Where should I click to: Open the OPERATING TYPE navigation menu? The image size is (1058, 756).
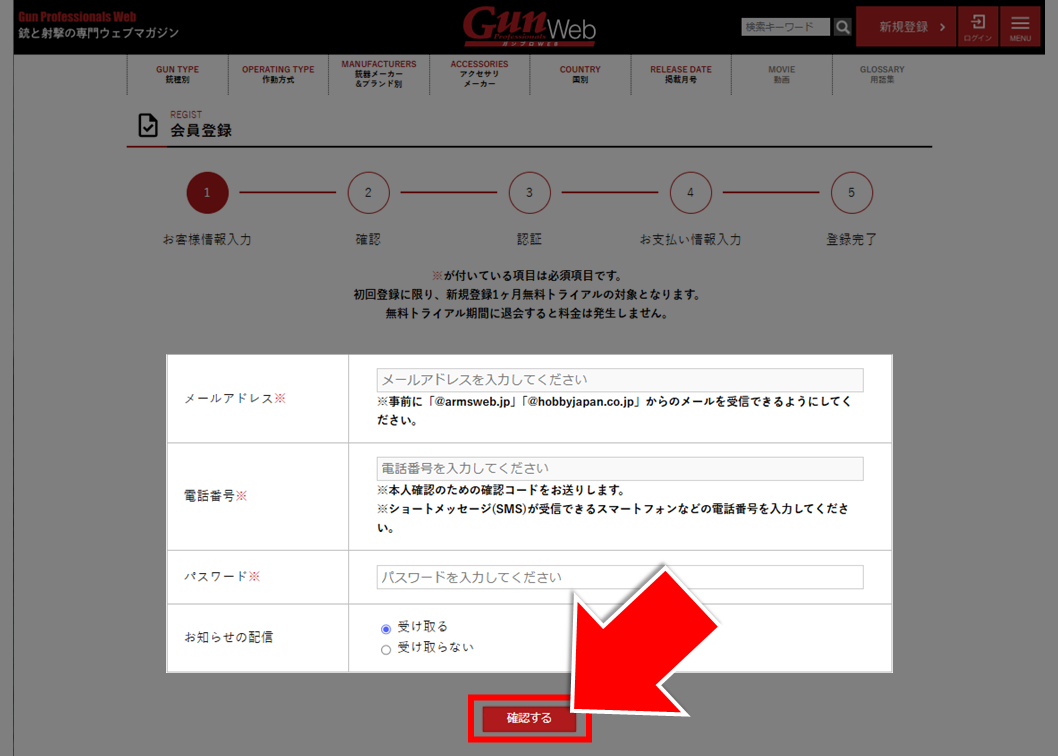point(278,75)
